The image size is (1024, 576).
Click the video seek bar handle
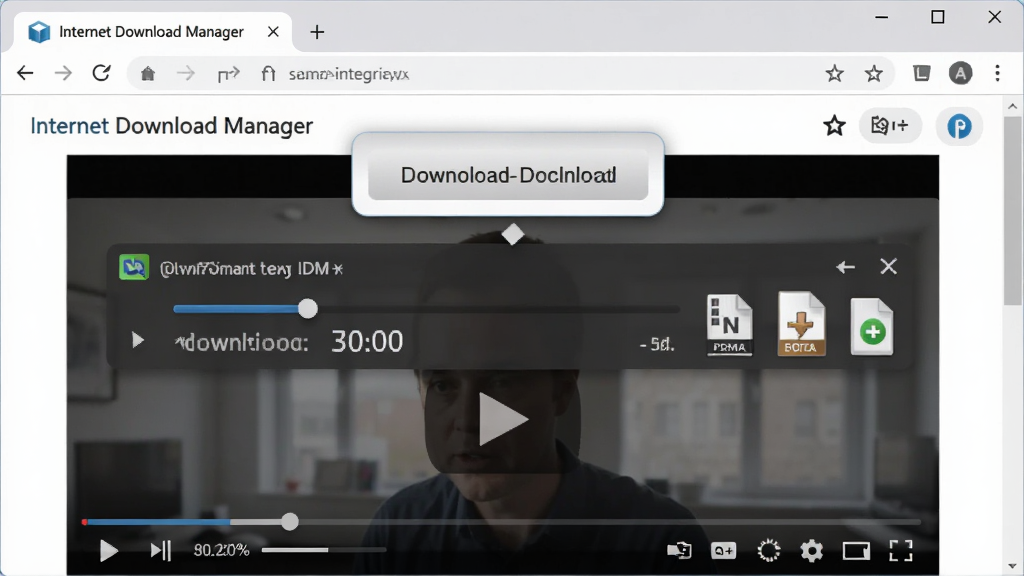click(290, 521)
